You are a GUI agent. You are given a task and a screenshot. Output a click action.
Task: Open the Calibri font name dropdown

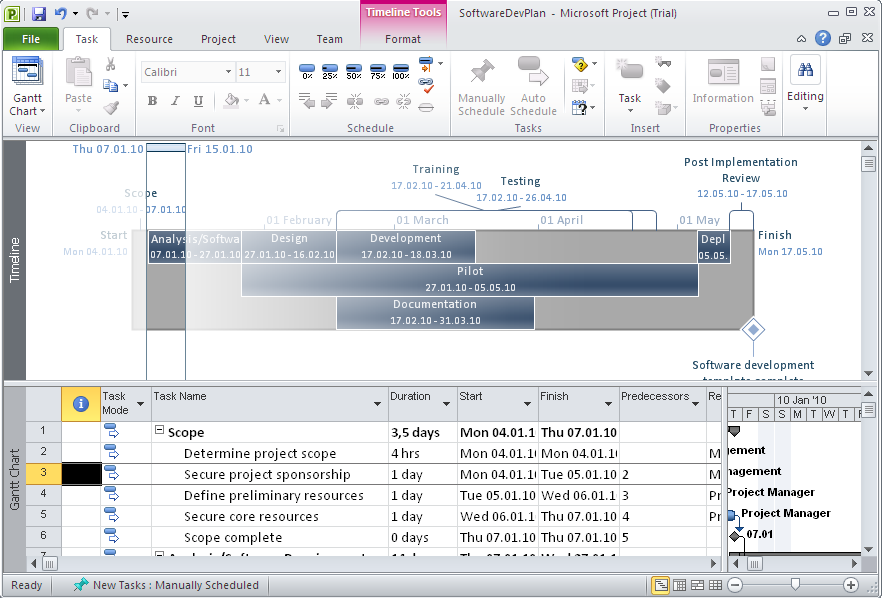click(228, 72)
